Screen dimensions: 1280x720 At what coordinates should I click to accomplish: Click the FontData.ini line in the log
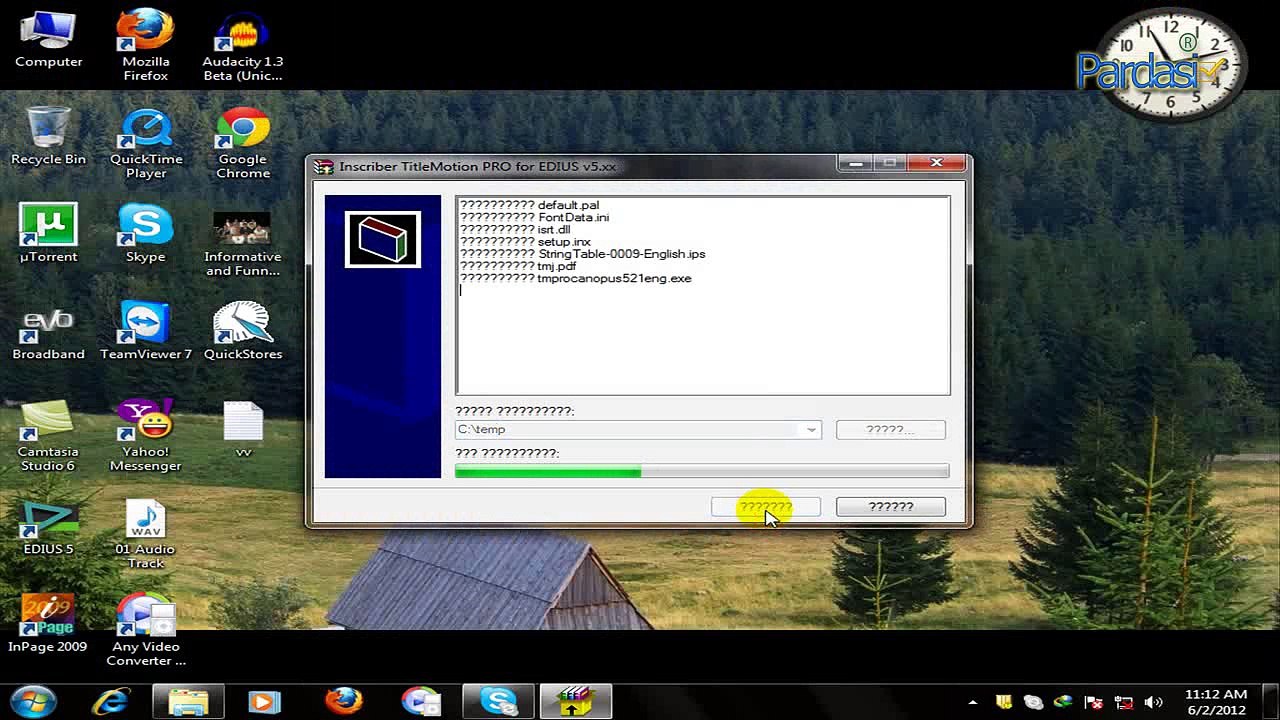click(534, 217)
